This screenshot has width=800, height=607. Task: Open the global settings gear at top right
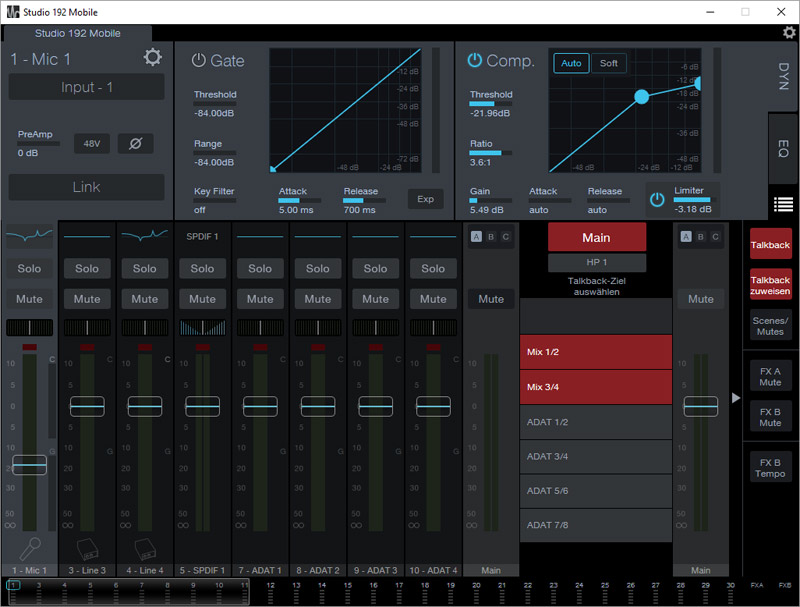point(789,33)
